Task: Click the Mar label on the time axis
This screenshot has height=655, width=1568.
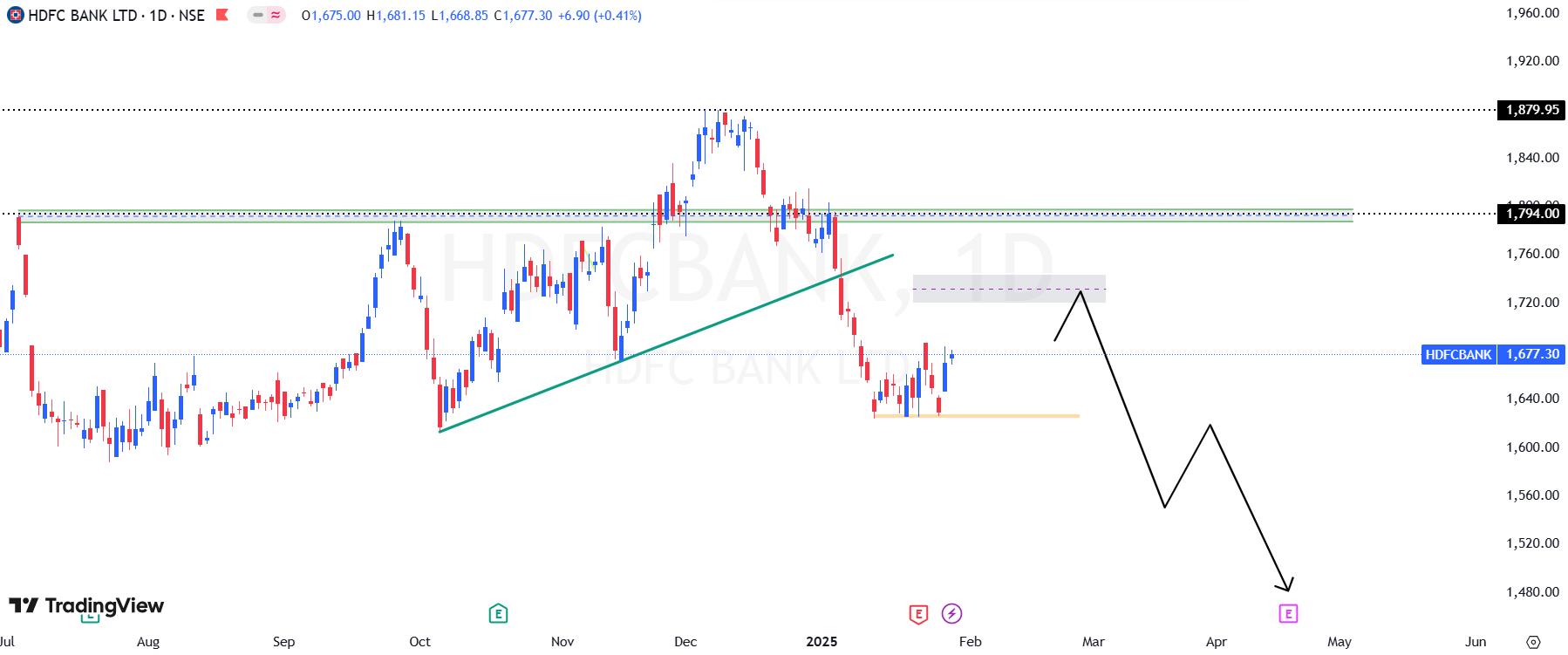Action: (x=1093, y=642)
